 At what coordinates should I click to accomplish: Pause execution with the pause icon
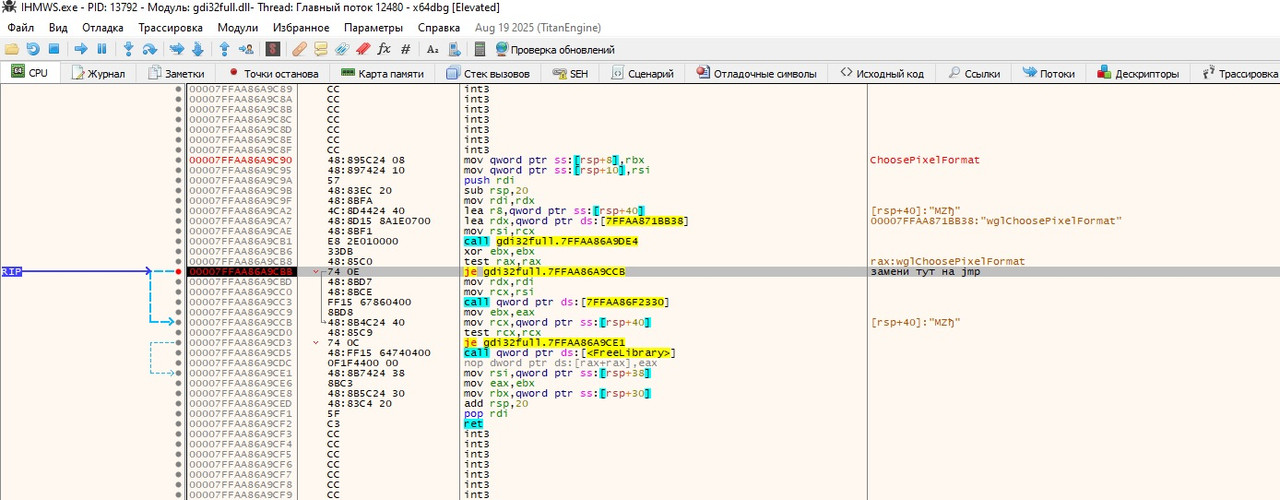tap(101, 49)
